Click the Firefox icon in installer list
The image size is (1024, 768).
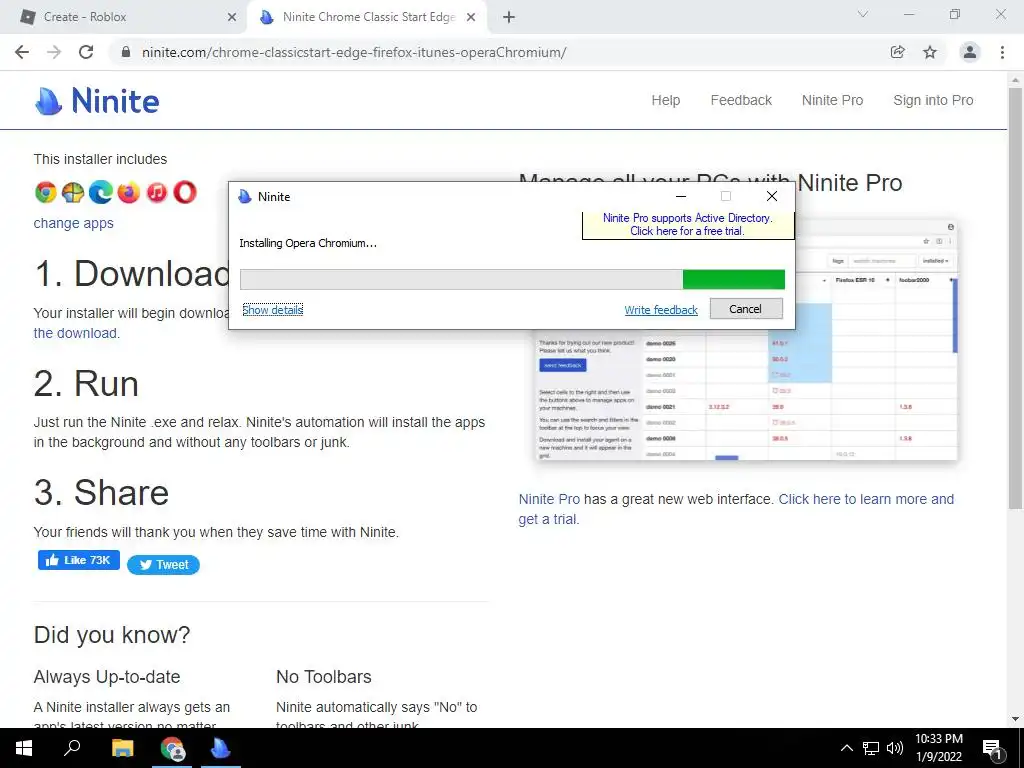(129, 192)
